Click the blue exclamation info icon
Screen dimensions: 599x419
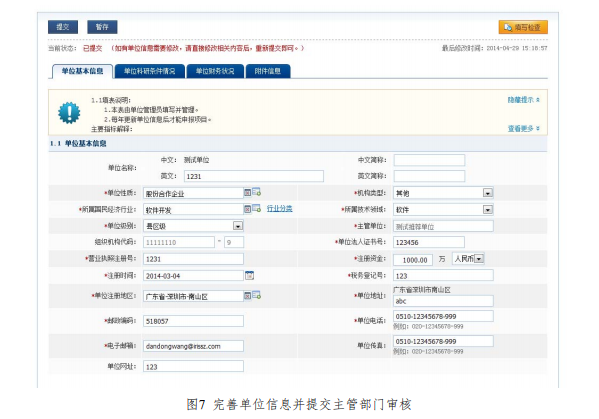point(69,113)
